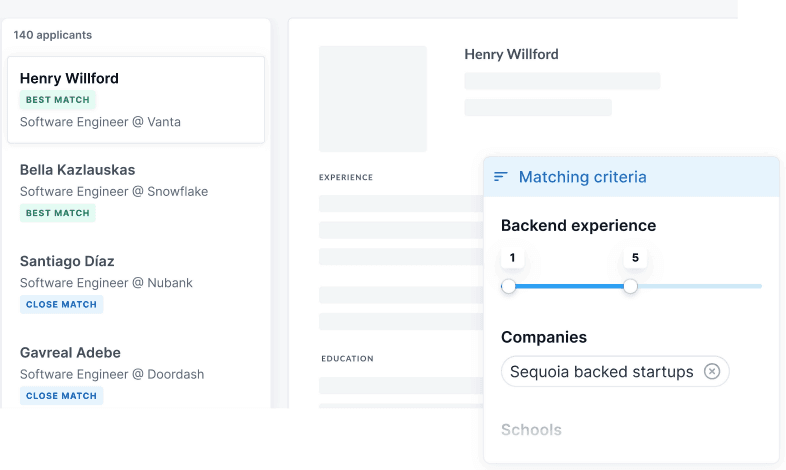Select applicant Santiago Díaz
Image resolution: width=786 pixels, height=470 pixels.
coord(67,261)
